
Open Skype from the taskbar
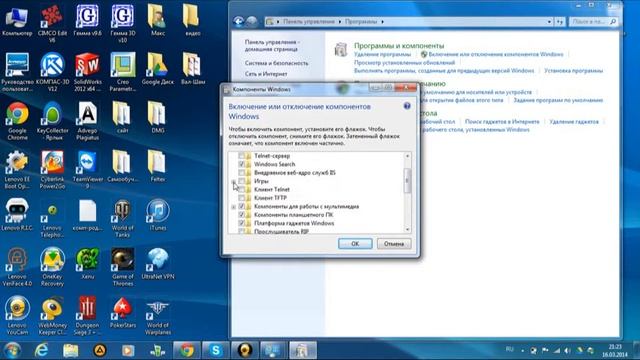point(215,350)
